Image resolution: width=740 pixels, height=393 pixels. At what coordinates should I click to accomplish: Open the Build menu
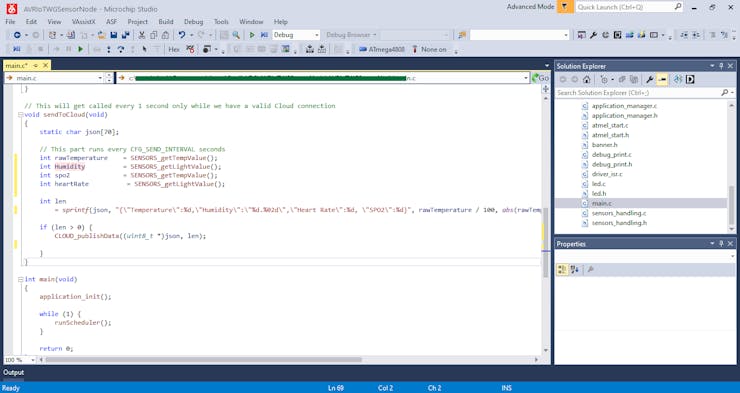point(166,22)
